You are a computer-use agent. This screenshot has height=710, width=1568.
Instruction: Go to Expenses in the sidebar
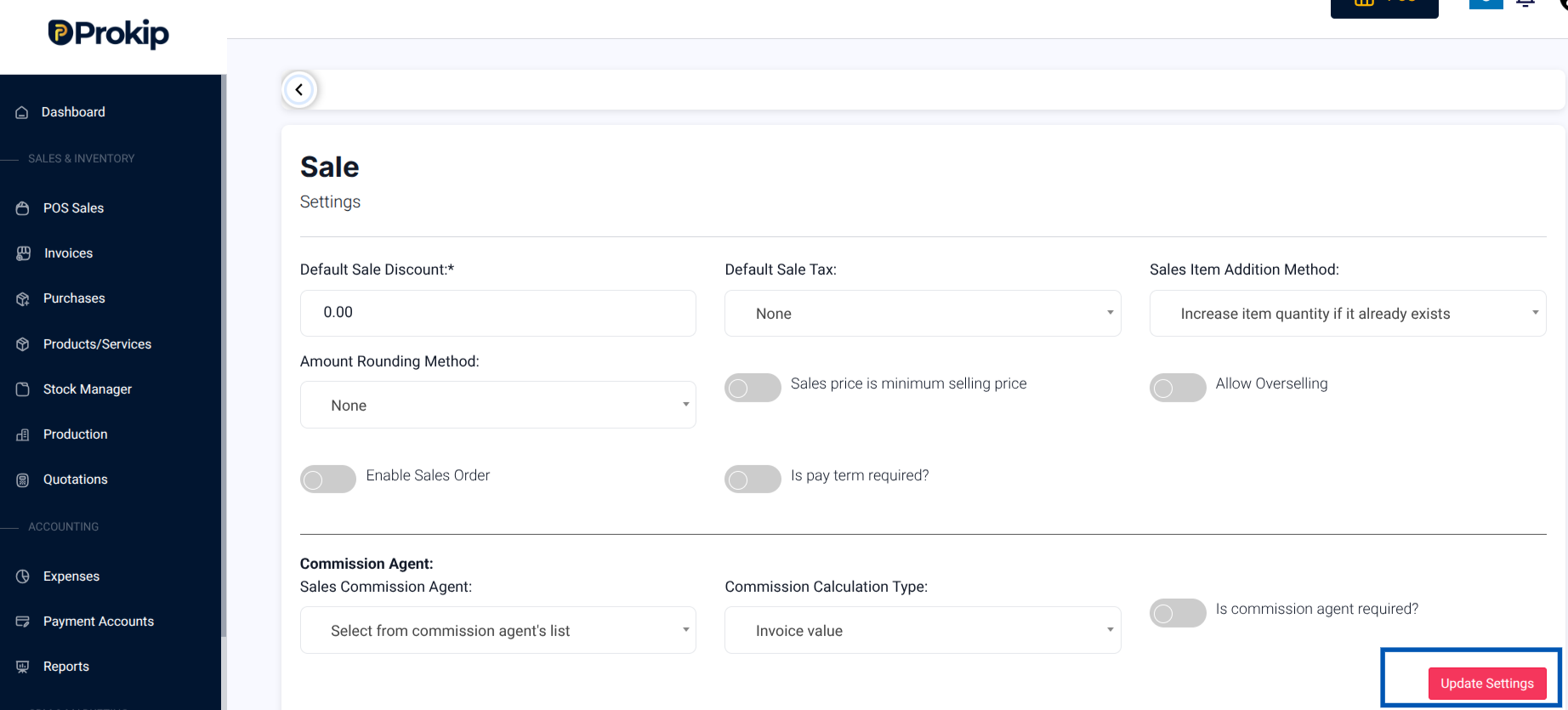tap(71, 577)
